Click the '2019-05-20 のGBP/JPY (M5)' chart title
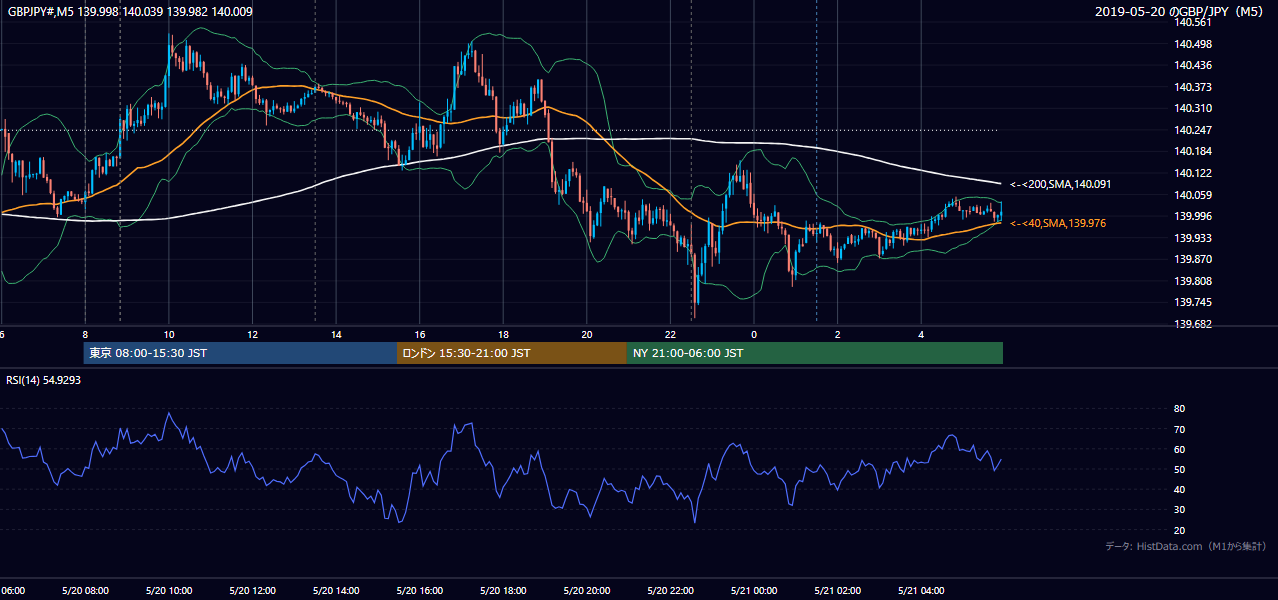 (x=1180, y=12)
